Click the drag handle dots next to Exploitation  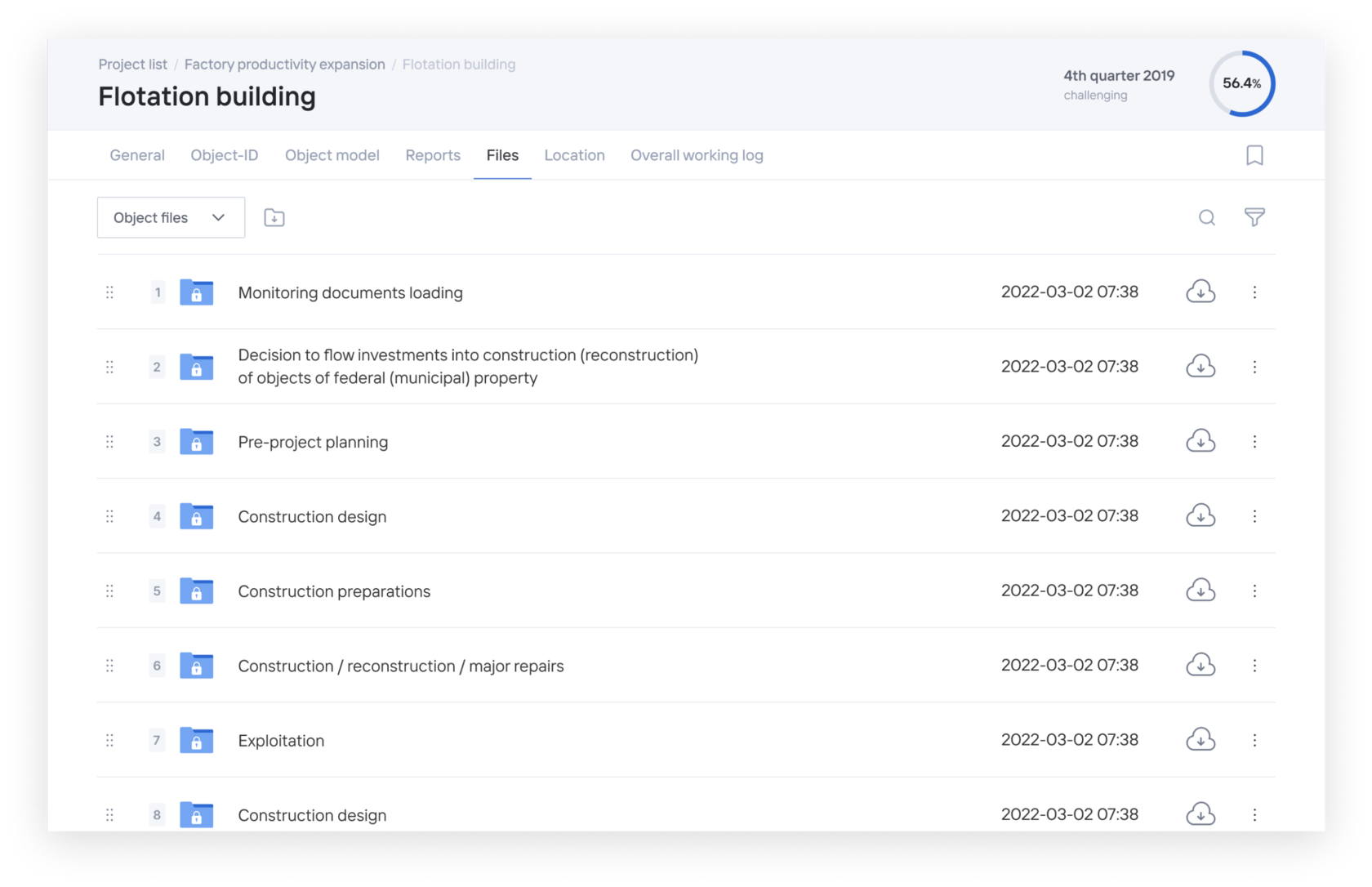(x=109, y=740)
